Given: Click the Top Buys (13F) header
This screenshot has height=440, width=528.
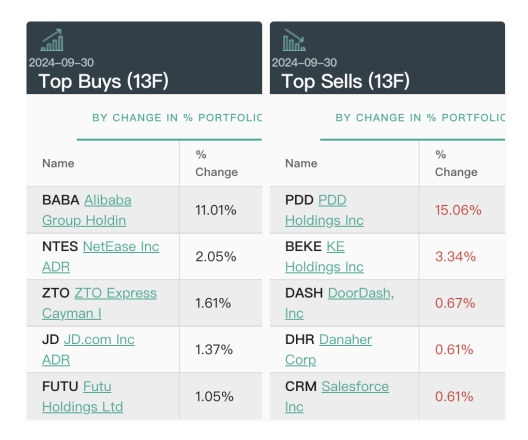Looking at the screenshot, I should tap(103, 81).
